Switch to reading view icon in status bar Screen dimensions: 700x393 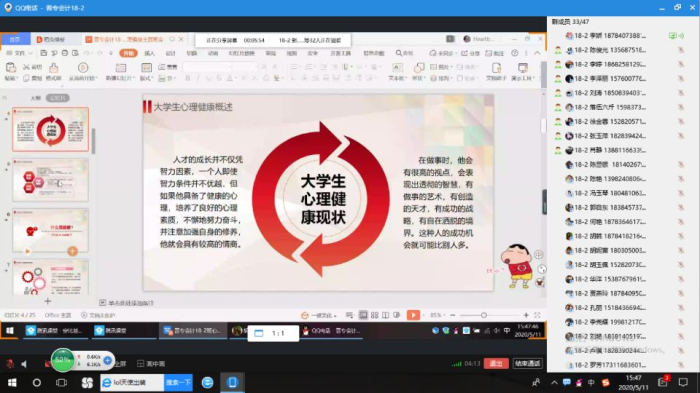click(385, 315)
